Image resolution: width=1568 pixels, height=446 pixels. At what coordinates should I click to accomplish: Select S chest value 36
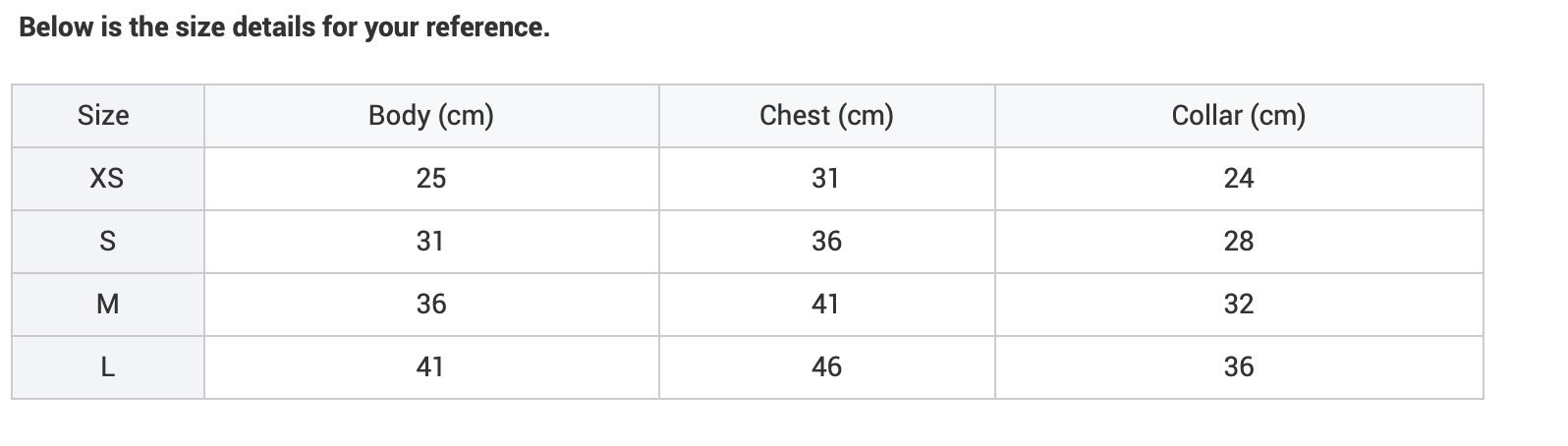(826, 242)
